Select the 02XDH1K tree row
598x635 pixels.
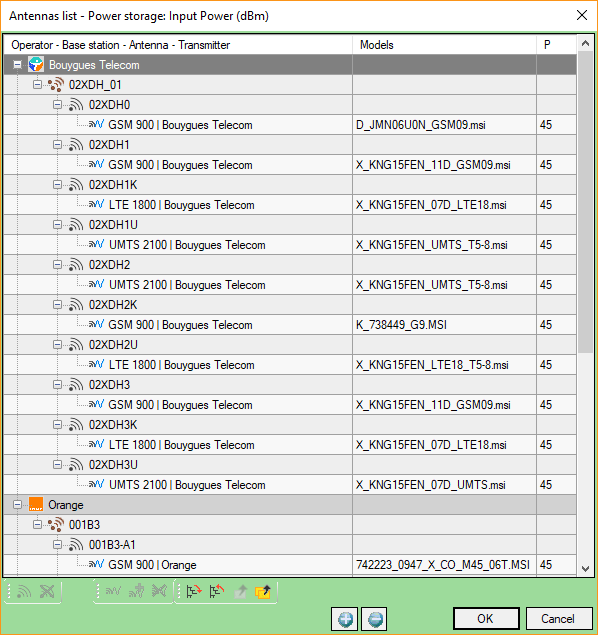pos(290,185)
